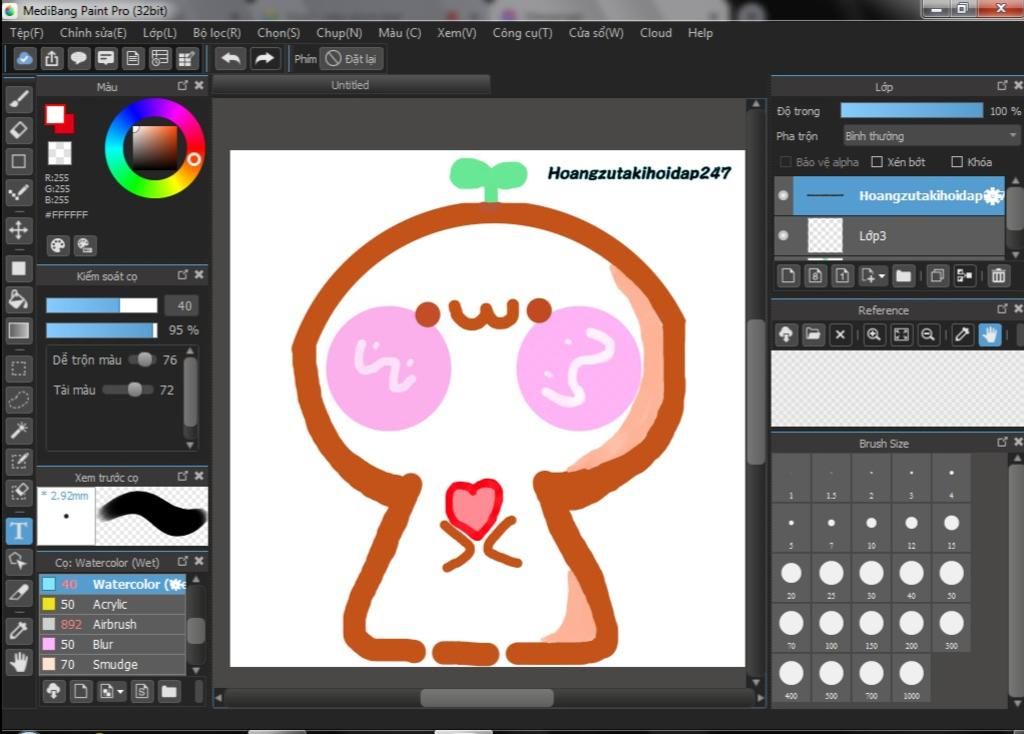The height and width of the screenshot is (734, 1024).
Task: Open the add-brush dropdown arrow in brush panel
Action: coord(120,691)
